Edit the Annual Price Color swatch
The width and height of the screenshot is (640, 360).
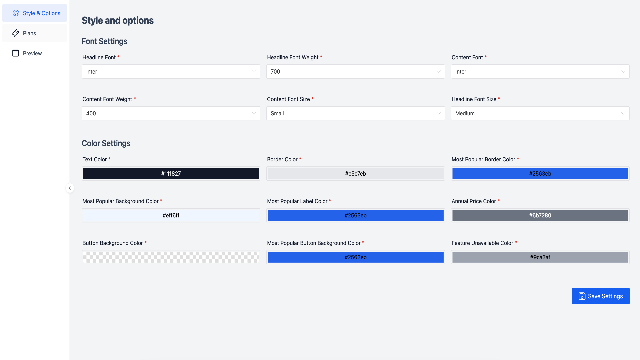[x=540, y=215]
